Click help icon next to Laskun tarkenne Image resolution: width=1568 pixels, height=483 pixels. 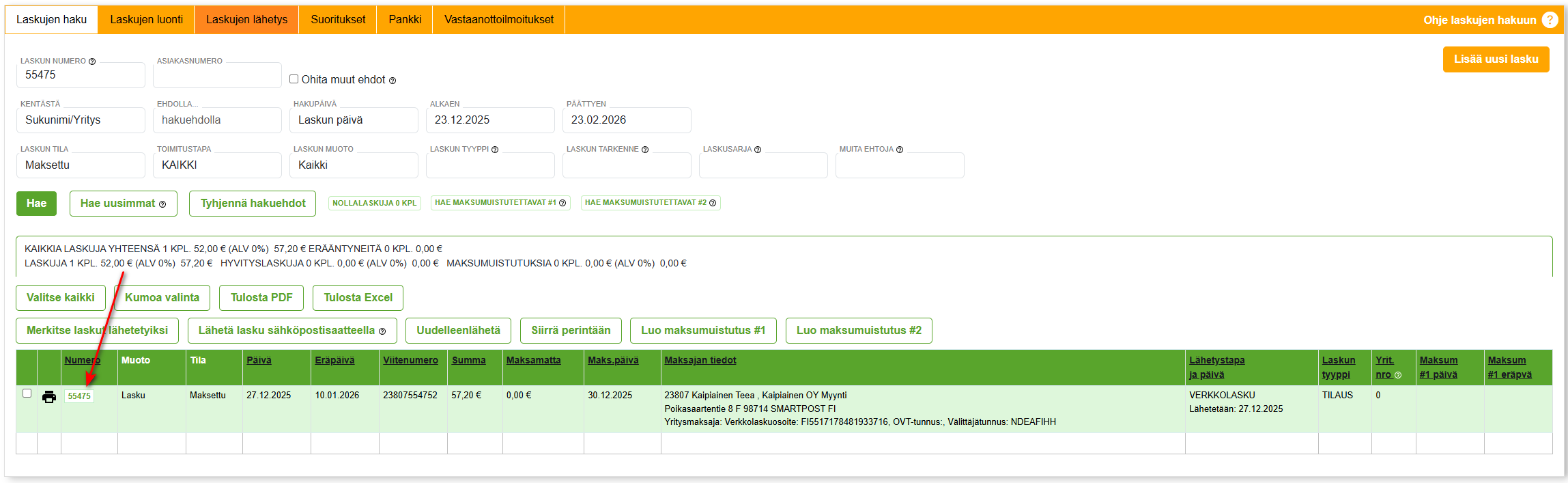point(644,150)
